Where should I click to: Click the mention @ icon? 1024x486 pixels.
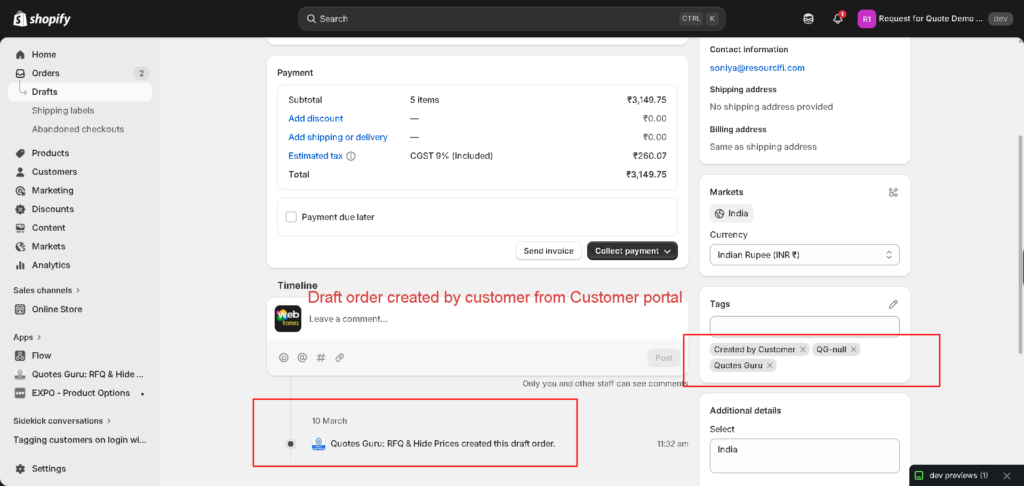pos(302,357)
